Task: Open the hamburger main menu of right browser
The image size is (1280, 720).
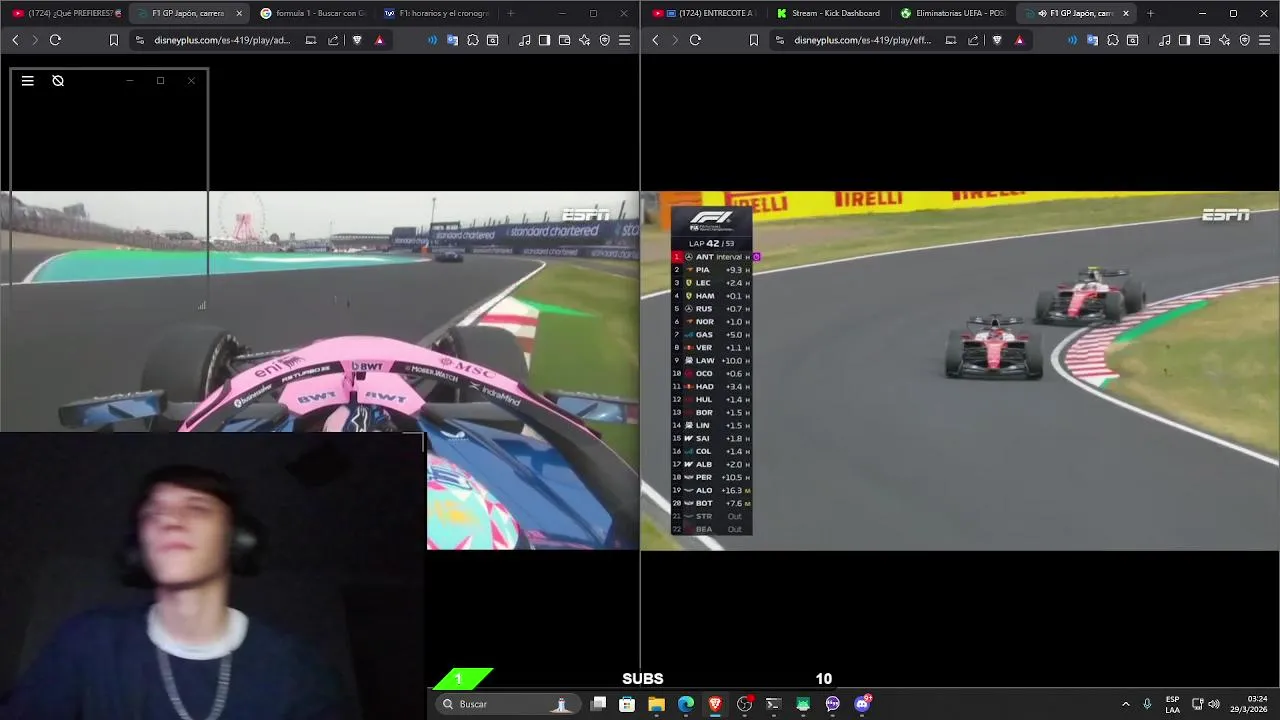Action: click(x=1264, y=40)
